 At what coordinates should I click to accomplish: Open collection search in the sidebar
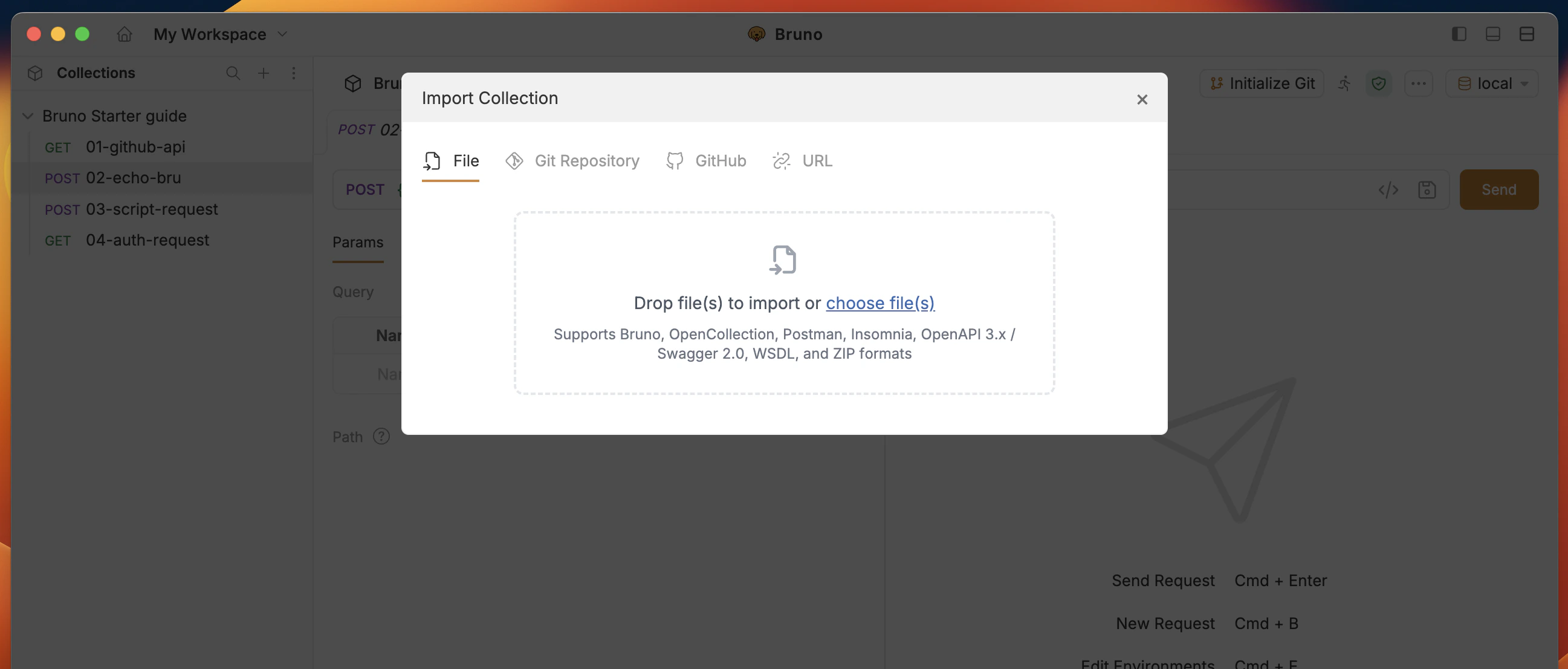click(233, 73)
